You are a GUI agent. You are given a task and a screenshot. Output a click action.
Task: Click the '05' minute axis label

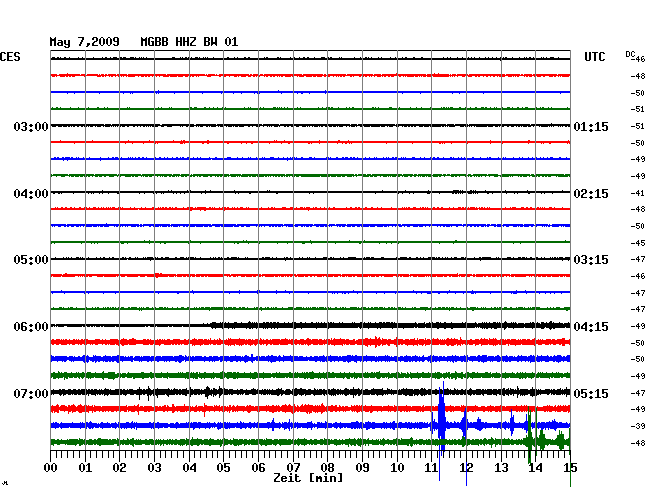point(223,467)
